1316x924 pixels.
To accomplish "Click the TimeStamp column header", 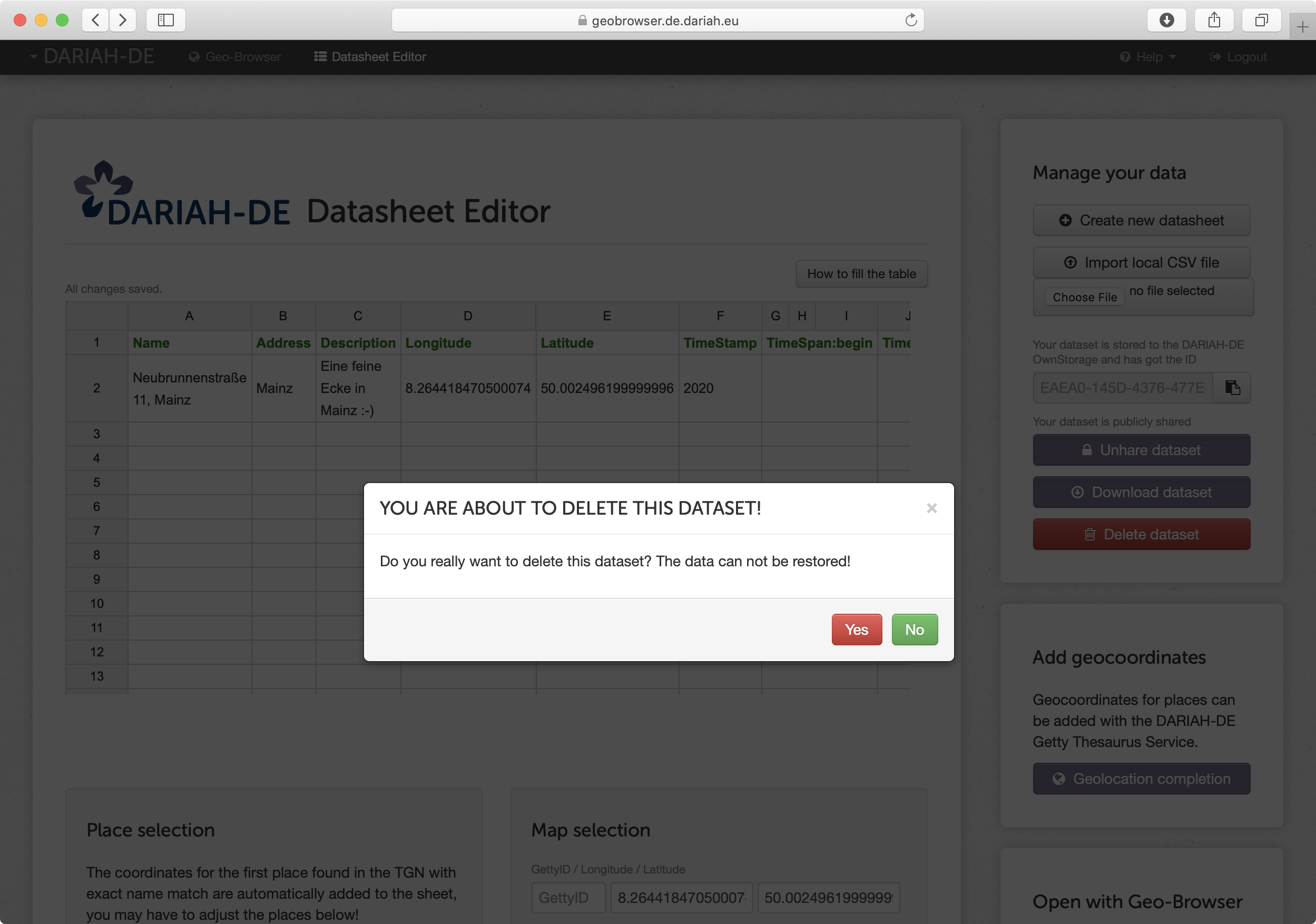I will coord(720,343).
